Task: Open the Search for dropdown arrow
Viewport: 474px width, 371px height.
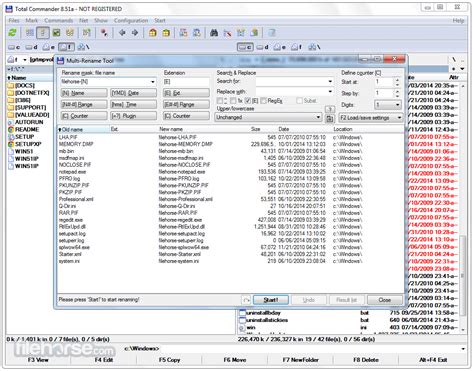Action: pos(330,81)
